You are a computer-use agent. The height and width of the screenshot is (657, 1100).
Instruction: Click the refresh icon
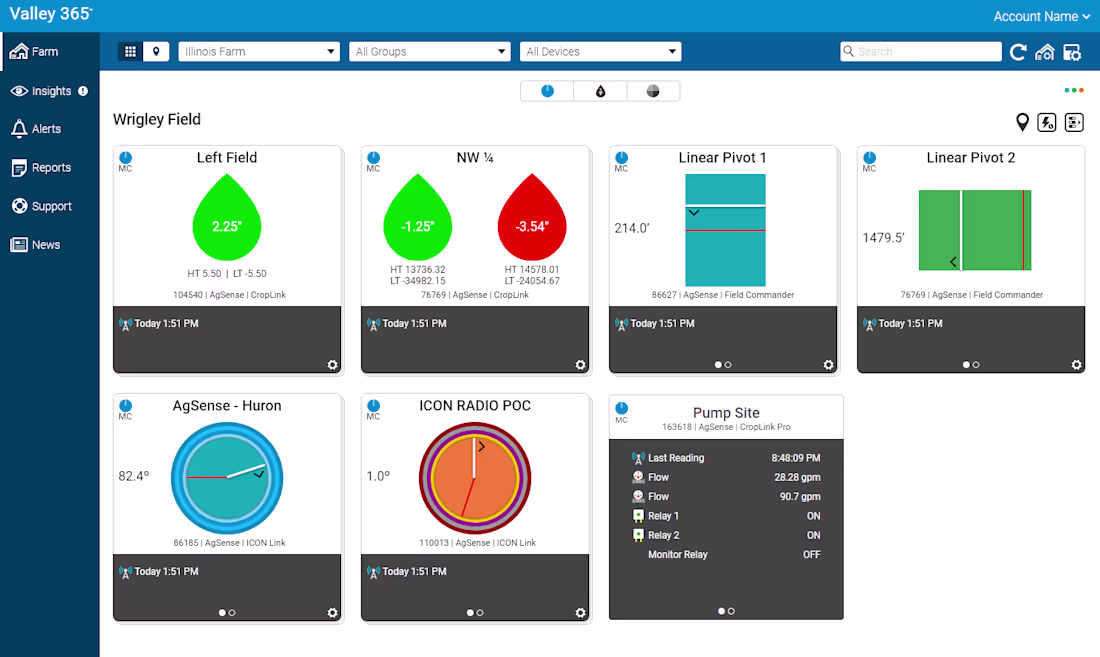click(1018, 52)
